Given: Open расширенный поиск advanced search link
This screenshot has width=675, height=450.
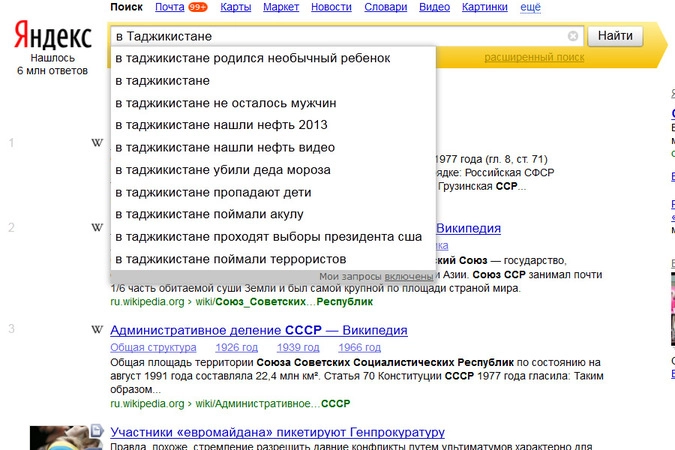Looking at the screenshot, I should 534,58.
